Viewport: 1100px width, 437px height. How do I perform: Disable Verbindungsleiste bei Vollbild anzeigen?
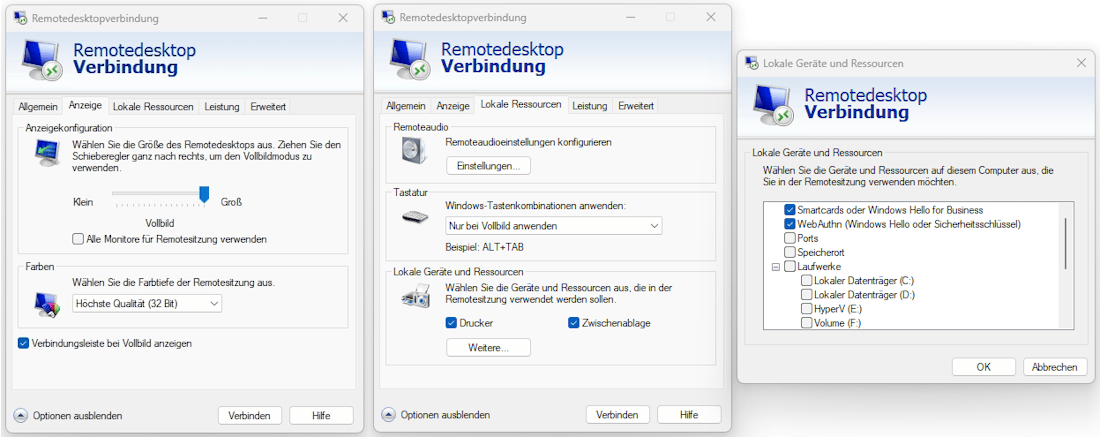point(24,343)
